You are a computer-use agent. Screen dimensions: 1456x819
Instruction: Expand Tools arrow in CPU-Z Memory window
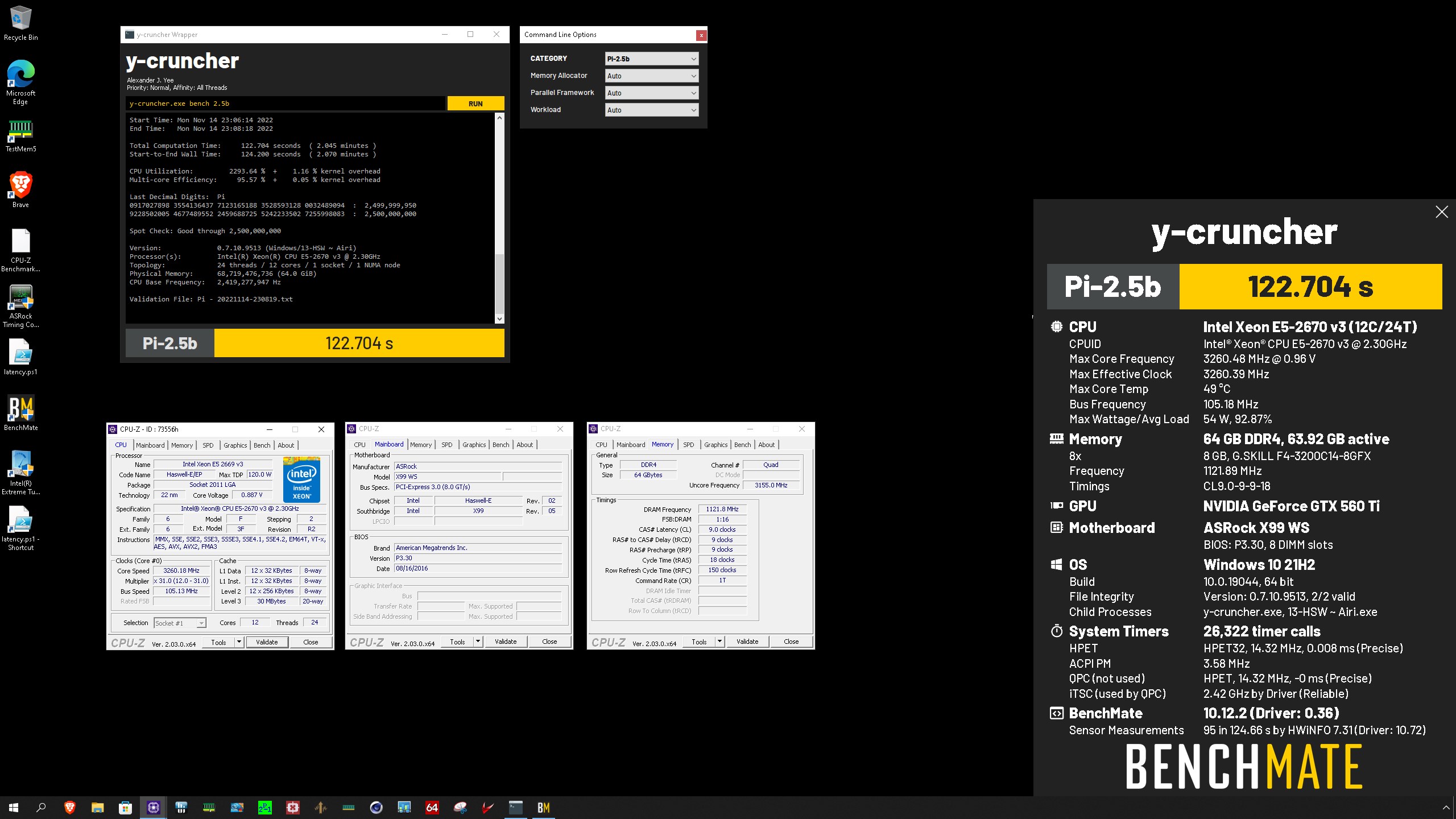(x=719, y=642)
